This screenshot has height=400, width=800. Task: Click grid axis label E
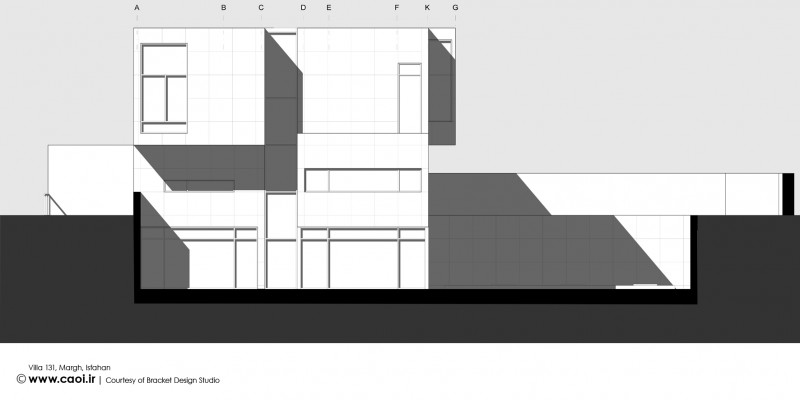[x=329, y=8]
